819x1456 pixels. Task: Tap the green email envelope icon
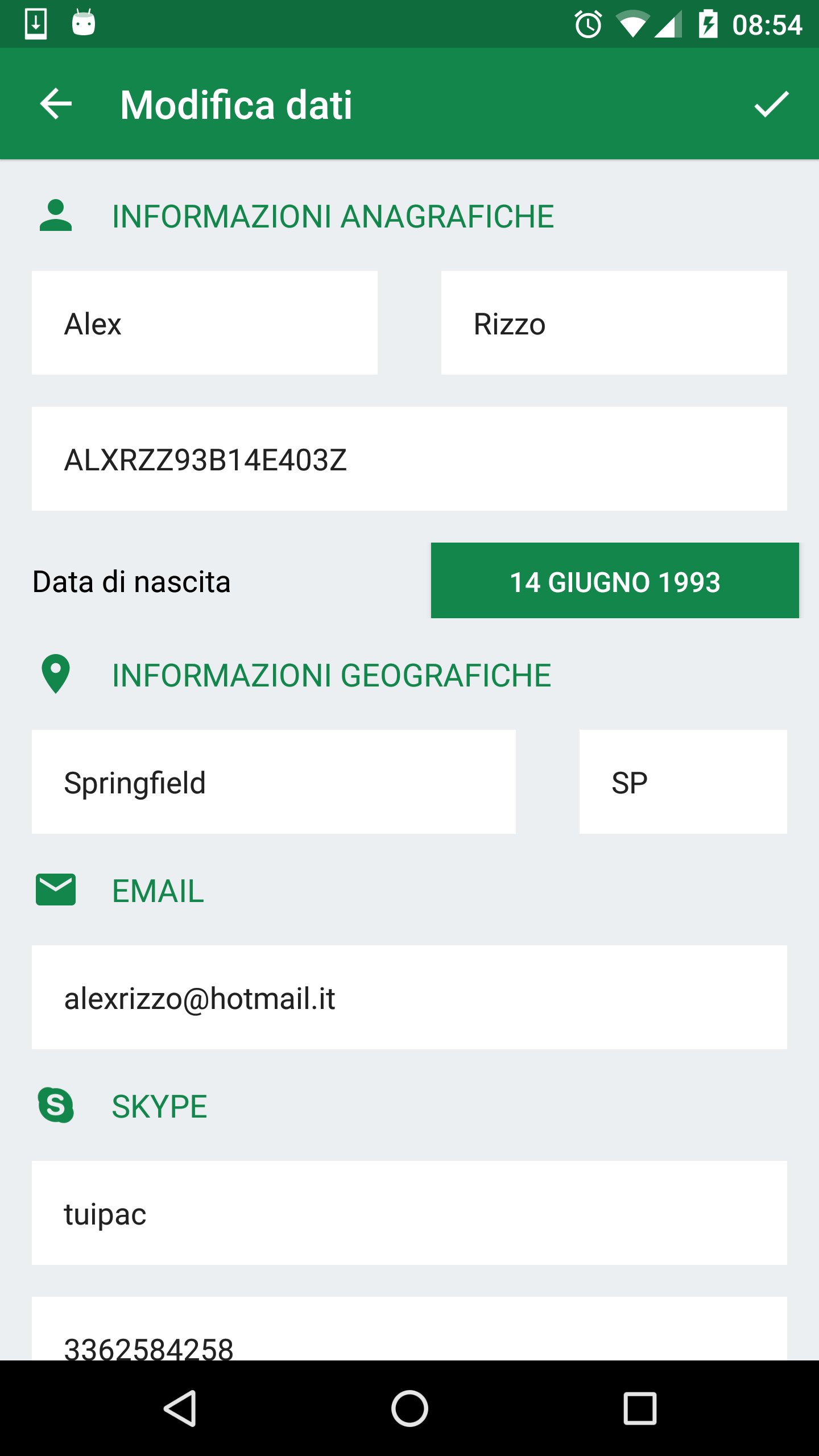click(x=56, y=890)
